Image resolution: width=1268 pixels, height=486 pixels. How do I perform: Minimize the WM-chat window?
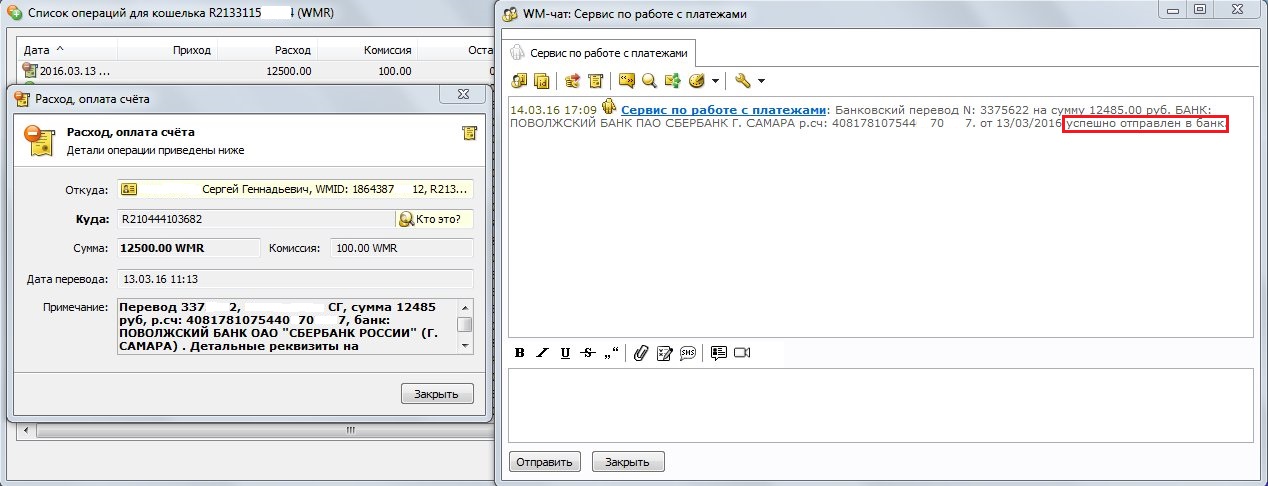pyautogui.click(x=1174, y=8)
